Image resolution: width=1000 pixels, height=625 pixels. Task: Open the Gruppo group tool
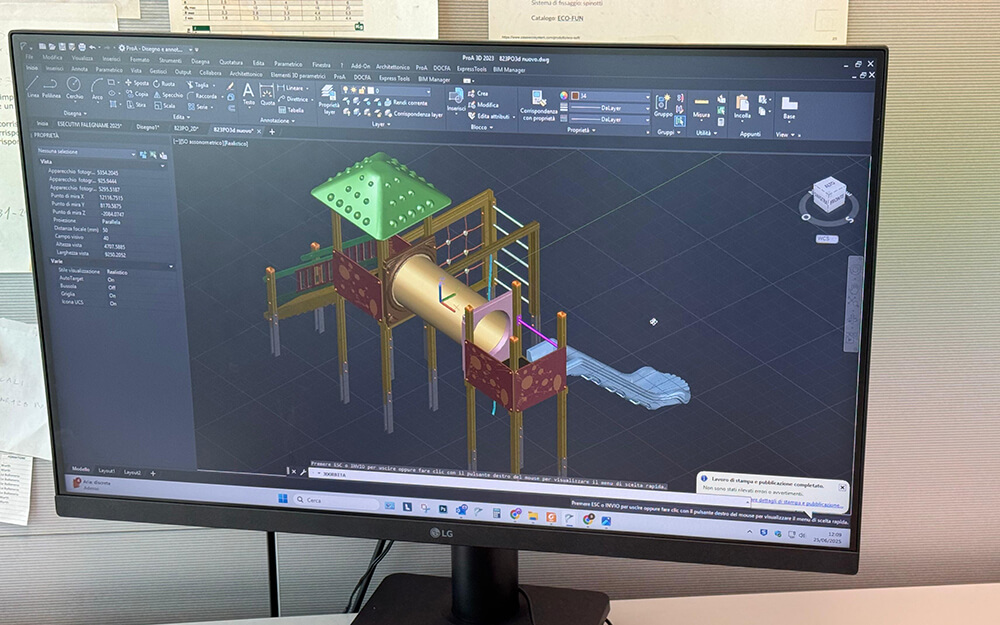coord(663,106)
